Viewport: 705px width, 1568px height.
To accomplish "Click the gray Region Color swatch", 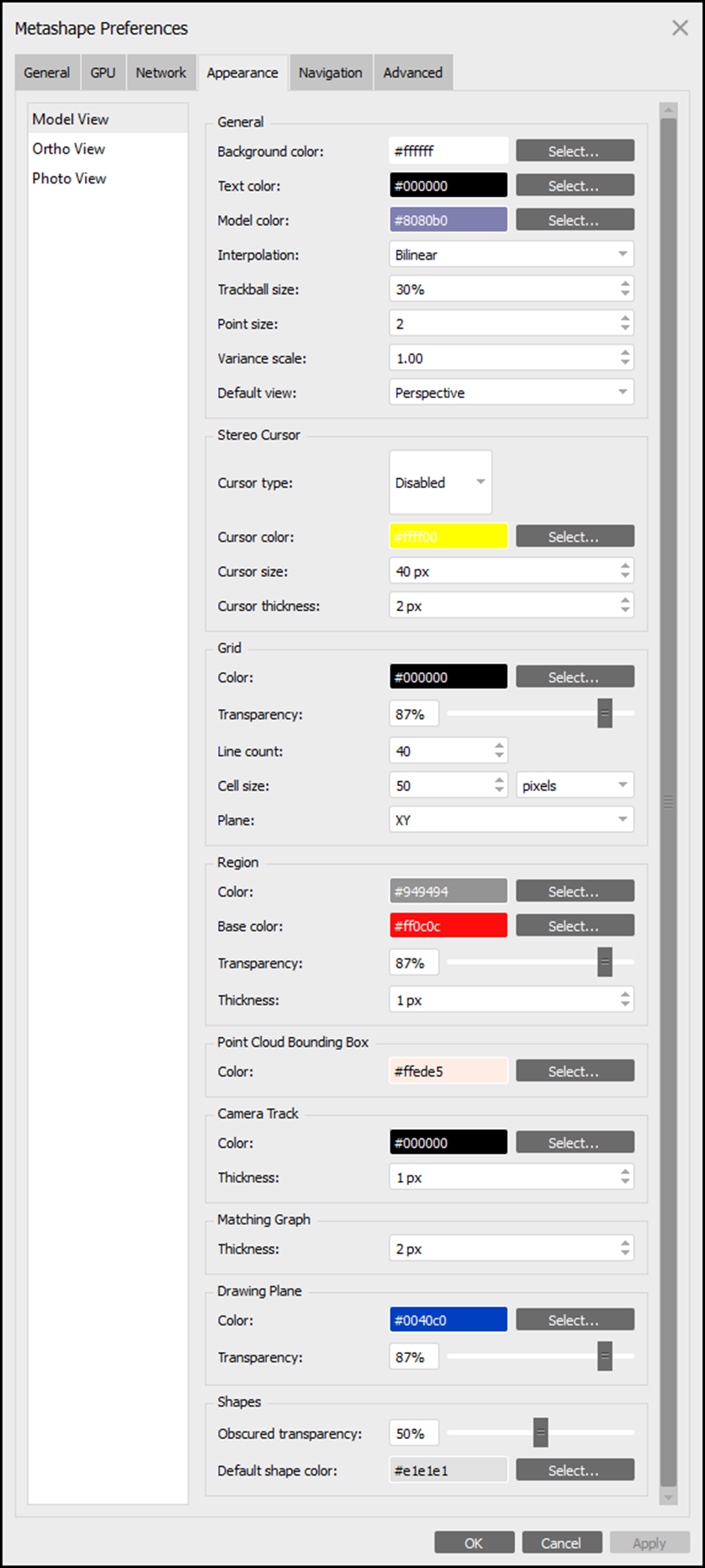I will pyautogui.click(x=449, y=891).
